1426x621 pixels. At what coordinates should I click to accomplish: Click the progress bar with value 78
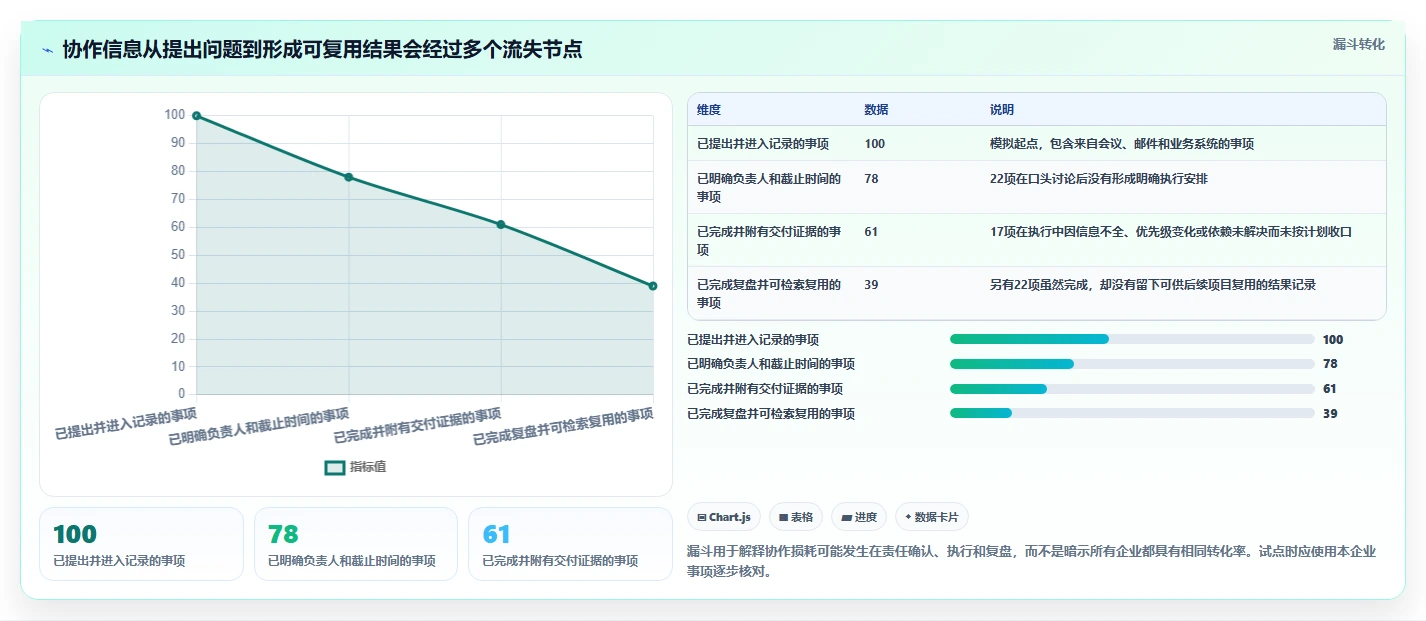coord(1132,364)
